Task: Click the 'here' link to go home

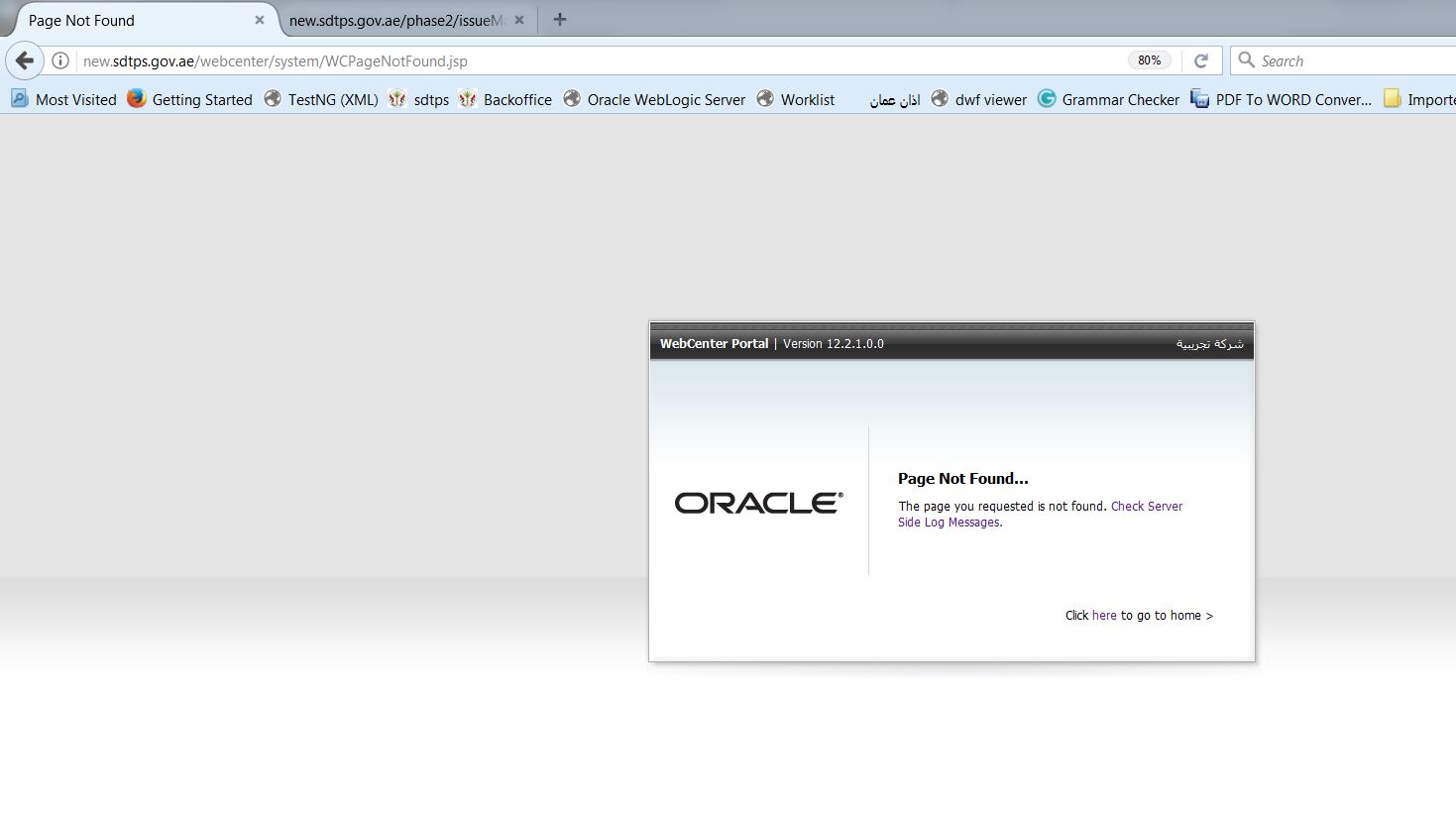Action: click(x=1104, y=616)
